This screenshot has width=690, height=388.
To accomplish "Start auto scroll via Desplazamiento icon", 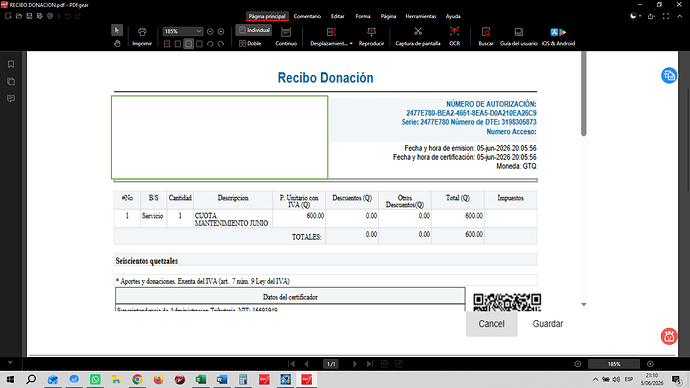I will (x=331, y=32).
